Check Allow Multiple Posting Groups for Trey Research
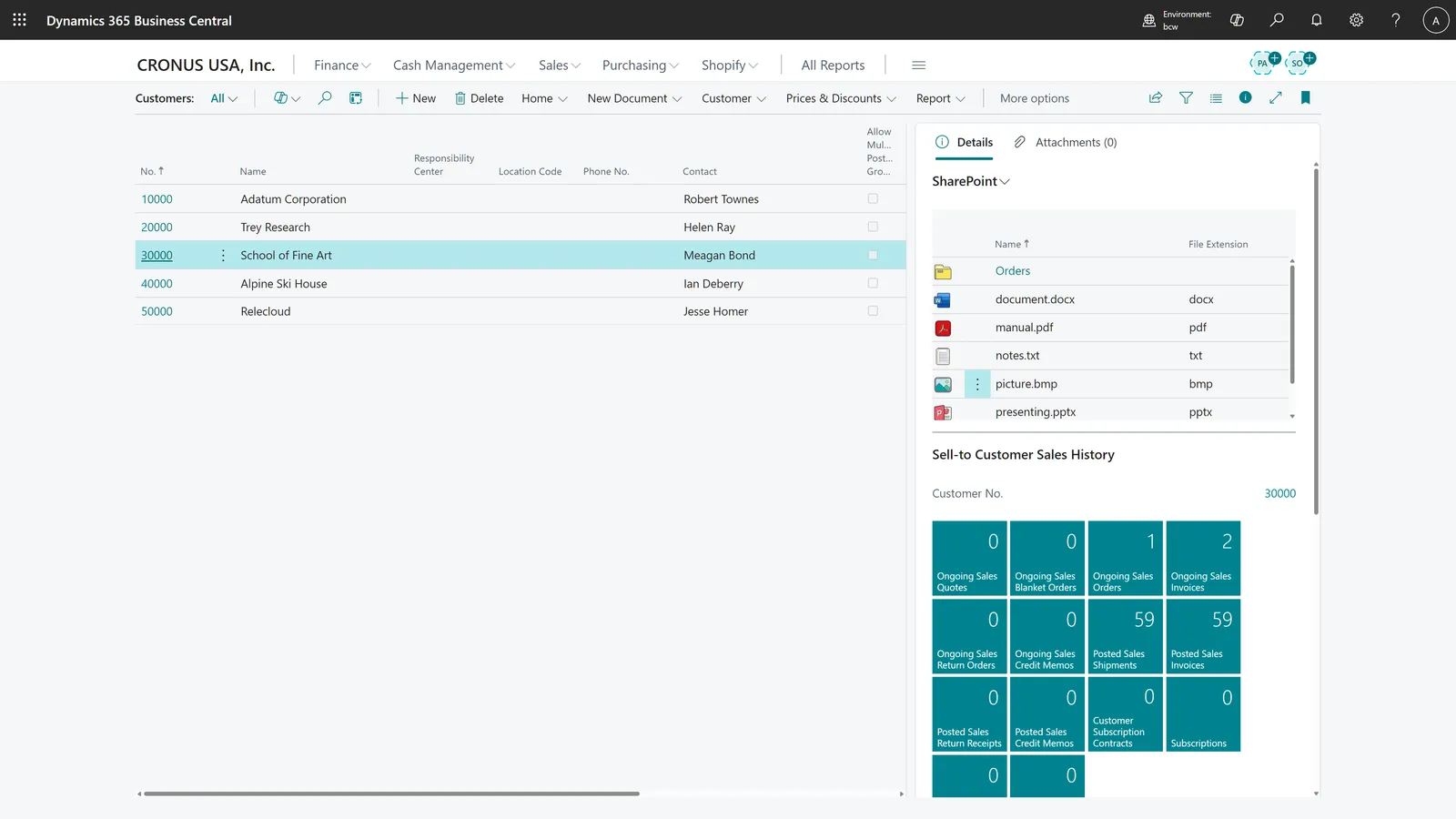Viewport: 1456px width, 819px height. (x=873, y=227)
